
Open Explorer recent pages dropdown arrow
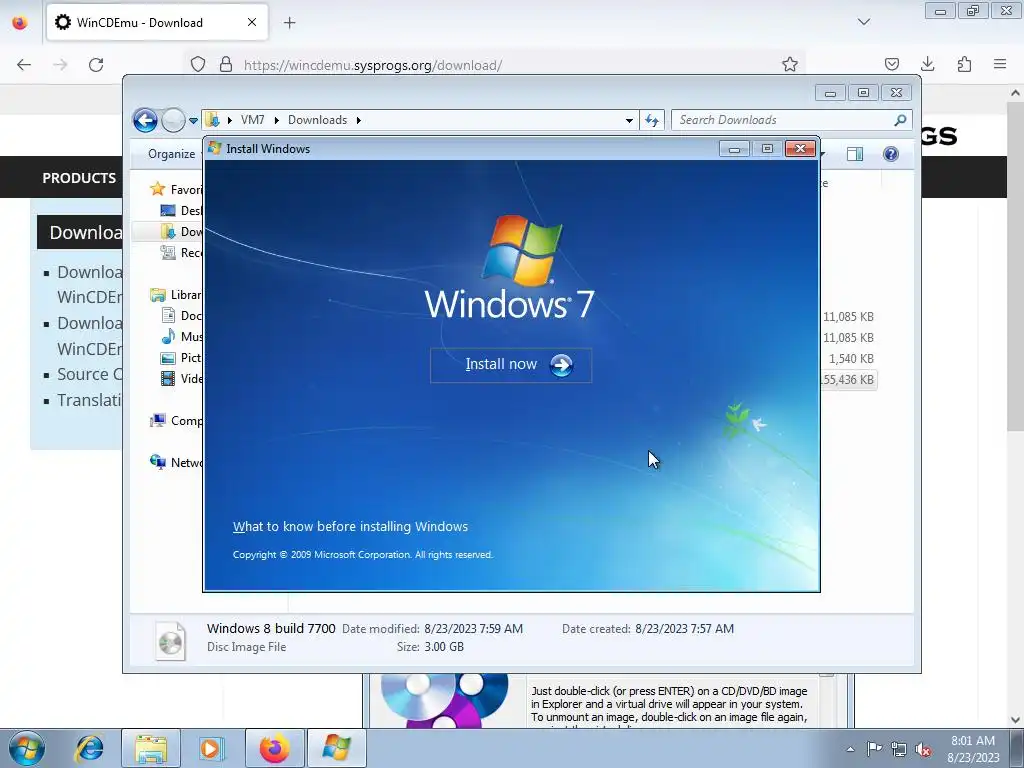click(x=193, y=120)
